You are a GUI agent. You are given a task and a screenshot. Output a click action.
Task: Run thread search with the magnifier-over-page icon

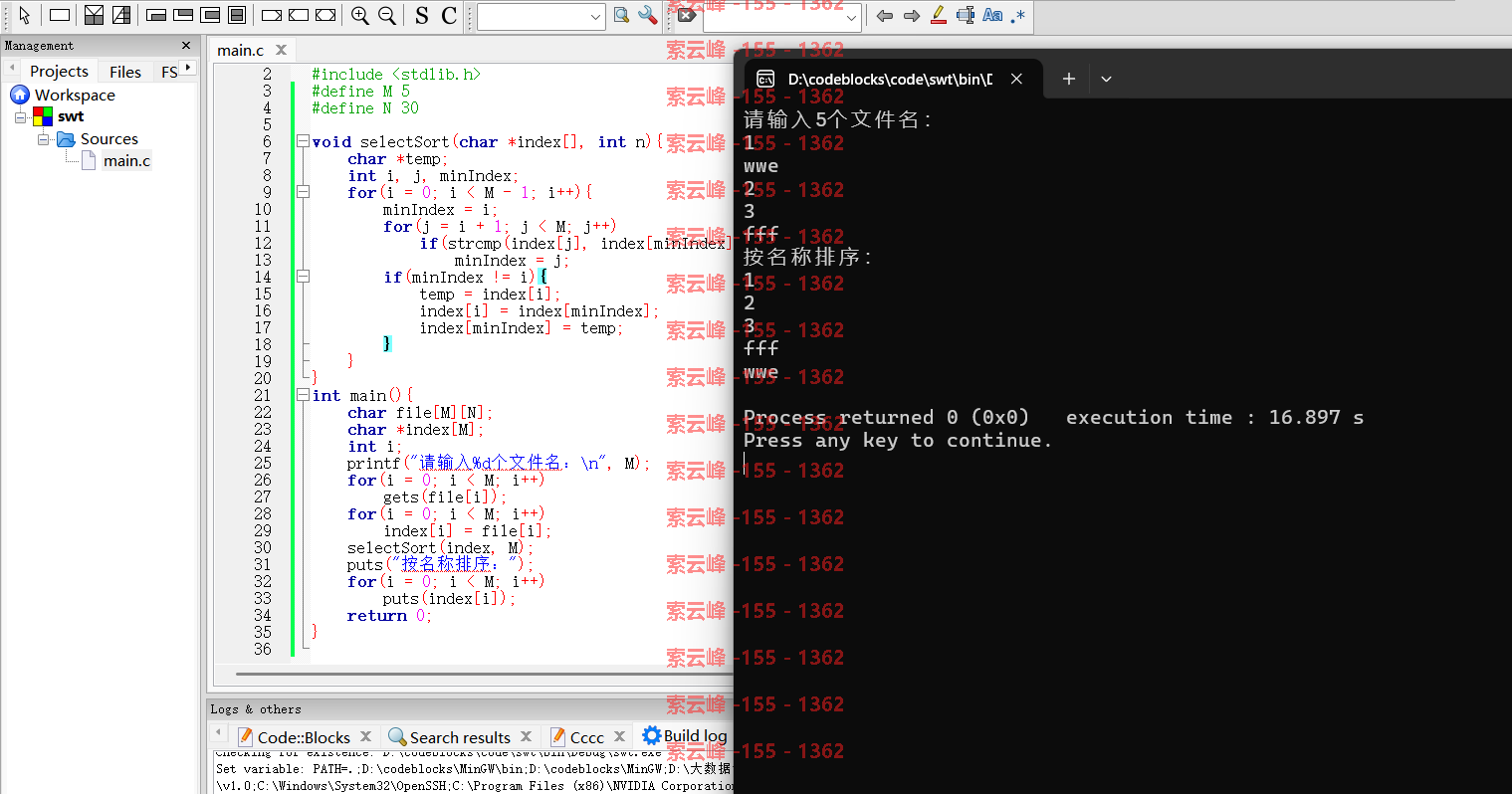point(621,15)
